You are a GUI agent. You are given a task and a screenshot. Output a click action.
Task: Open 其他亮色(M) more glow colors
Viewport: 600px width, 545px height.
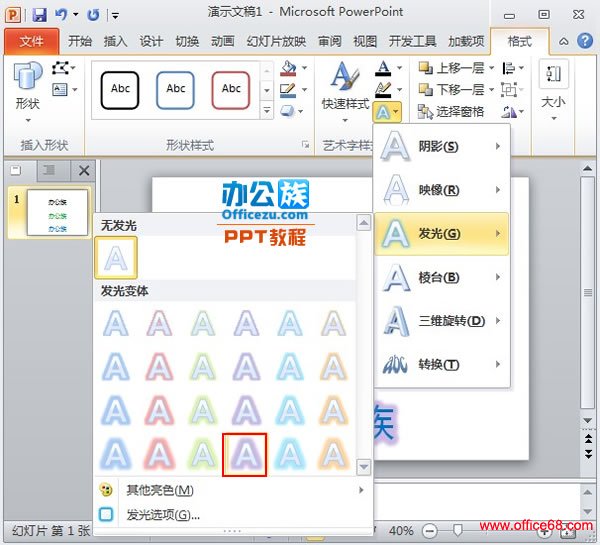(x=231, y=490)
